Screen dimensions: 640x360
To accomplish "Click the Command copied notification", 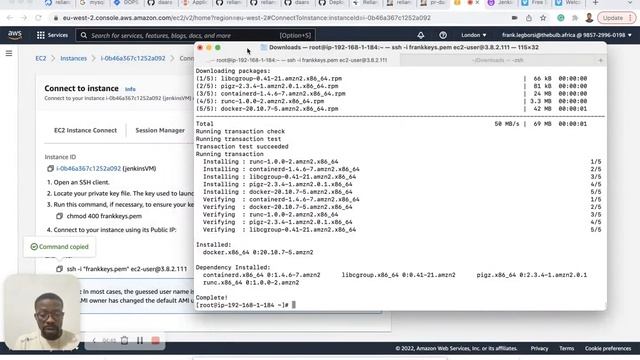I will (x=60, y=247).
